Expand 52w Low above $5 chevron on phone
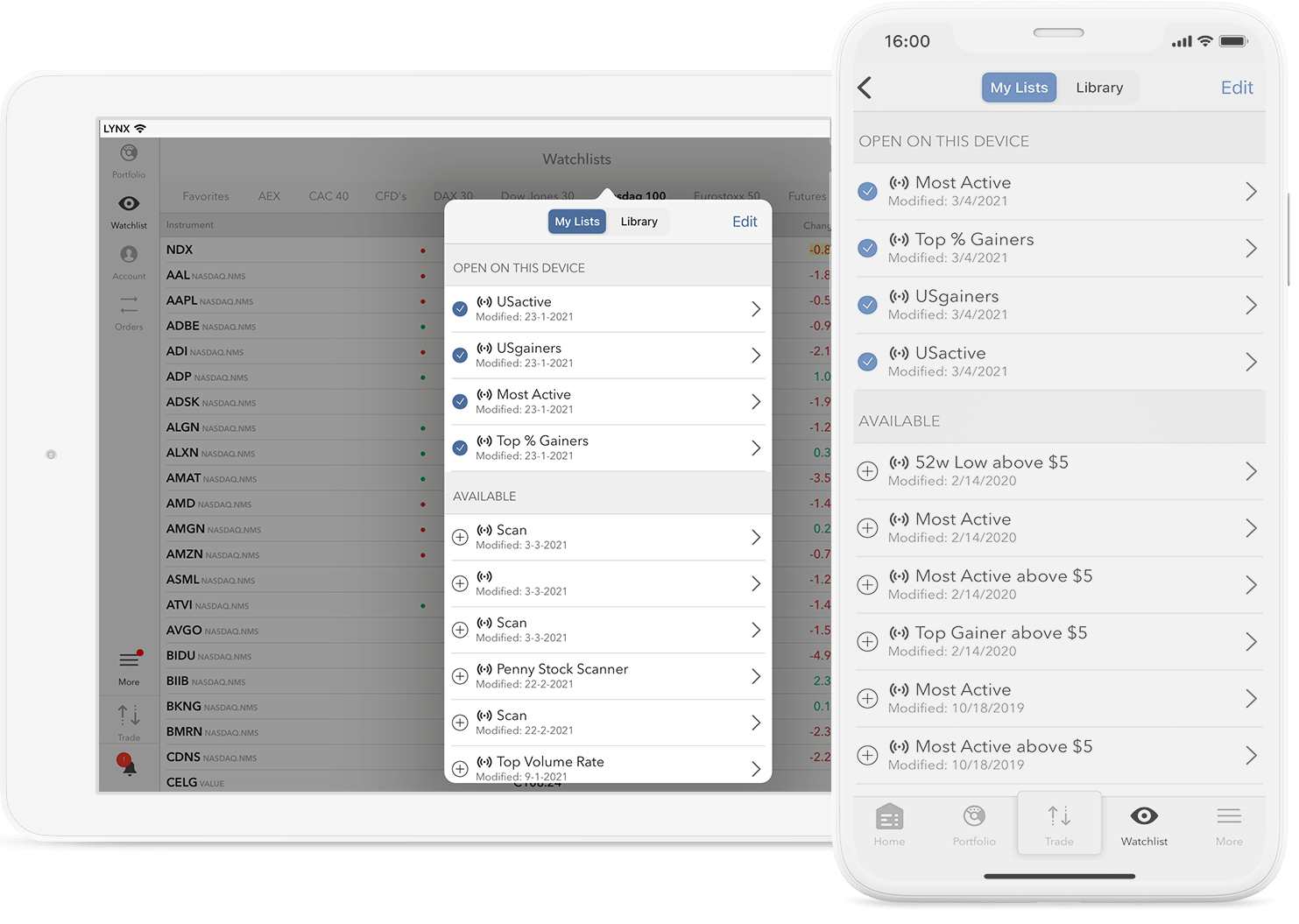Screen dimensions: 1299x924 (1251, 471)
